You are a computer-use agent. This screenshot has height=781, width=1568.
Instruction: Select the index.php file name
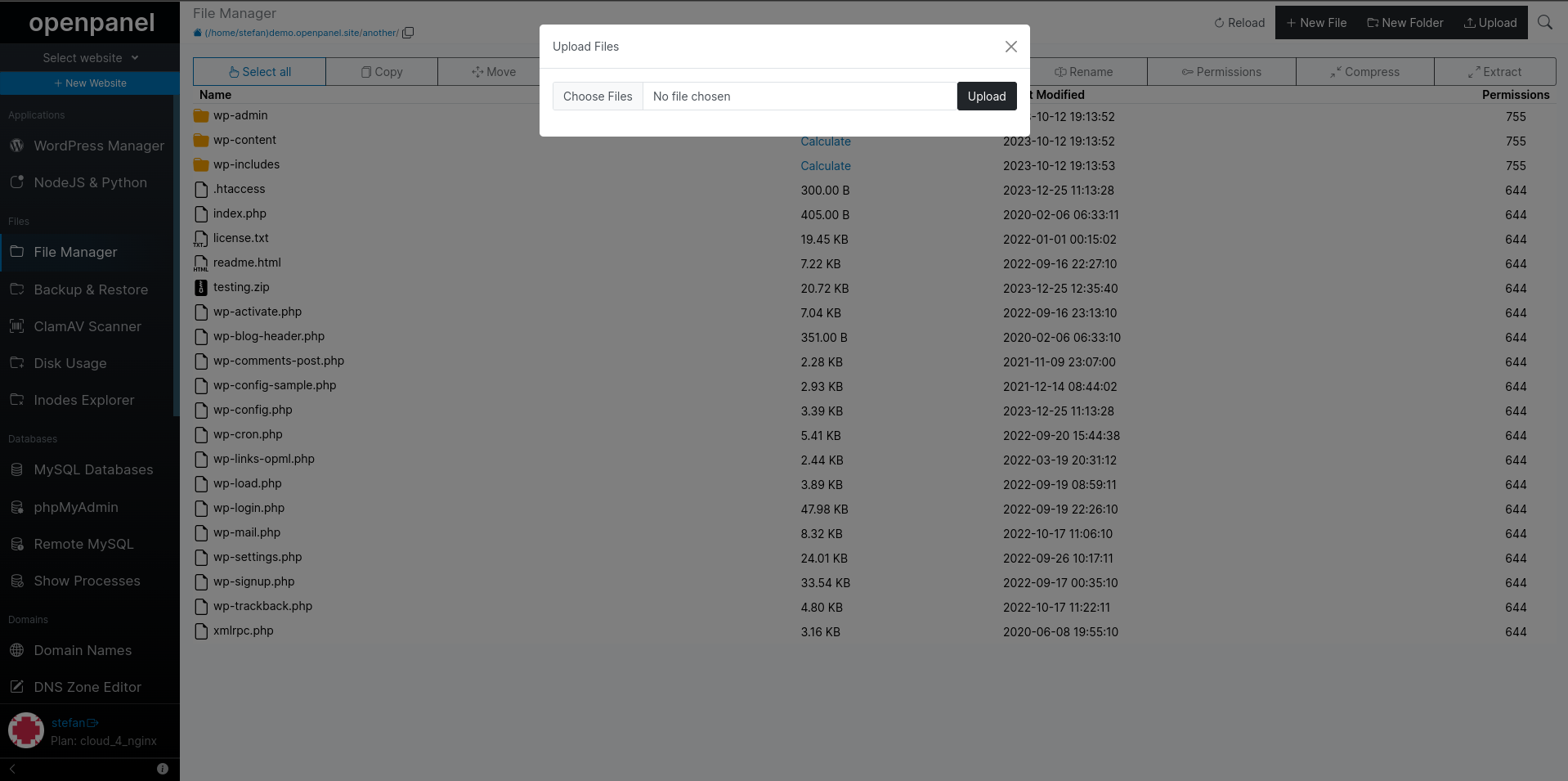tap(240, 213)
